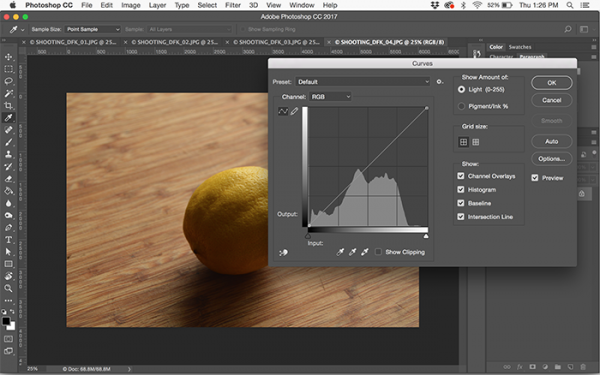This screenshot has width=600, height=375.
Task: Select the Zoom tool
Action: [8, 288]
